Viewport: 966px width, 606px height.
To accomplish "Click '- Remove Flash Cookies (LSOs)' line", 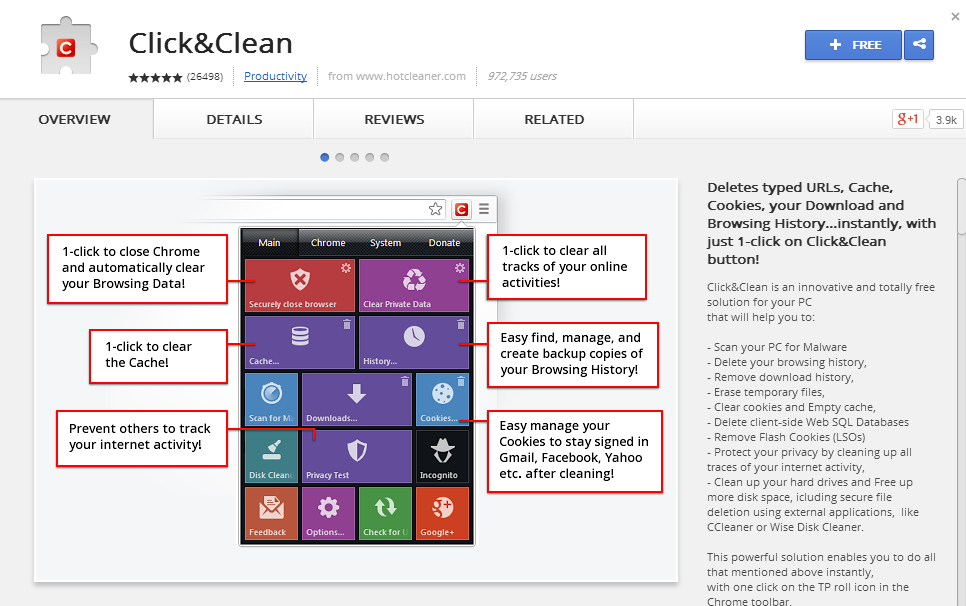I will click(x=786, y=437).
